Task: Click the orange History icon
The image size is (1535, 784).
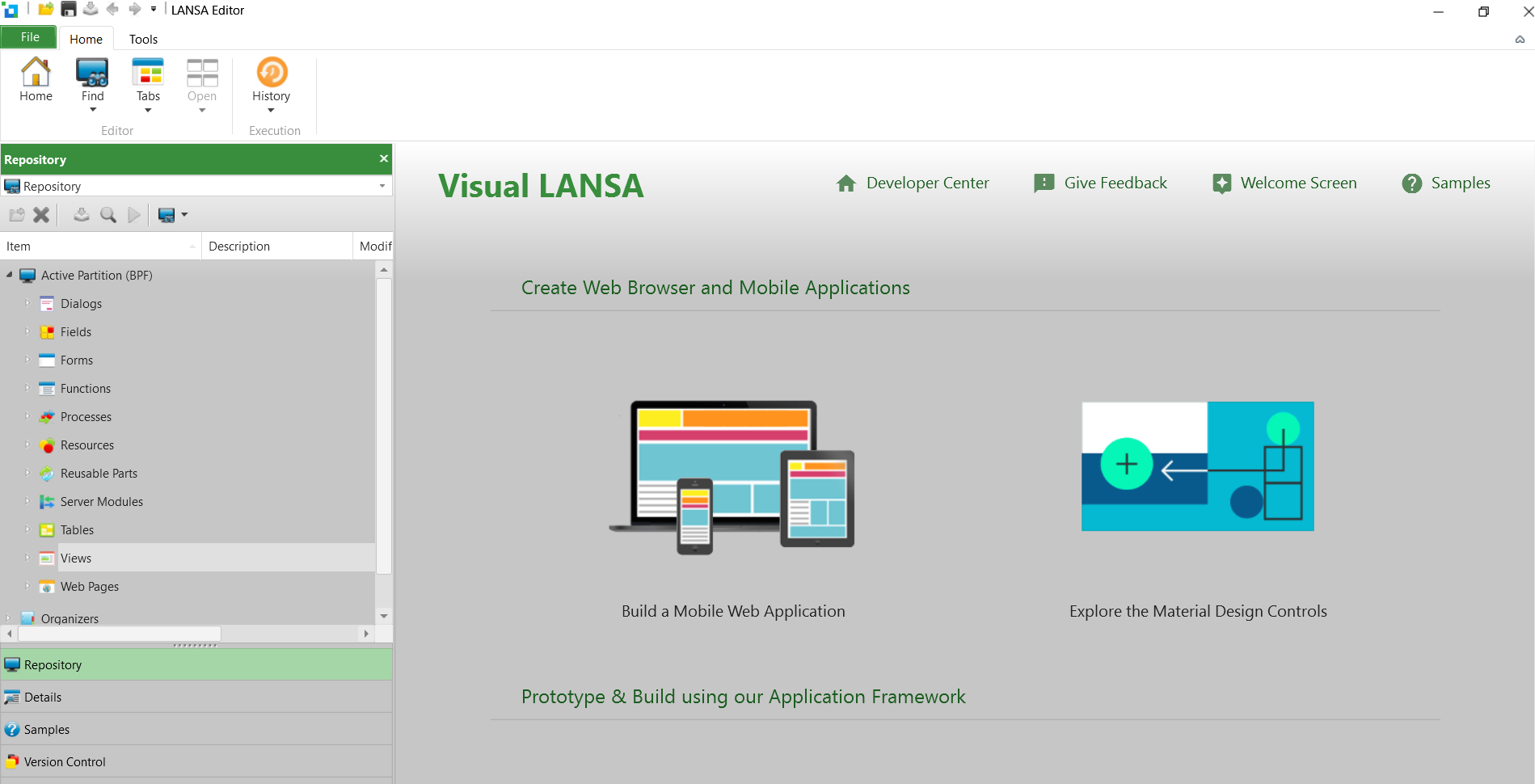Action: [272, 73]
